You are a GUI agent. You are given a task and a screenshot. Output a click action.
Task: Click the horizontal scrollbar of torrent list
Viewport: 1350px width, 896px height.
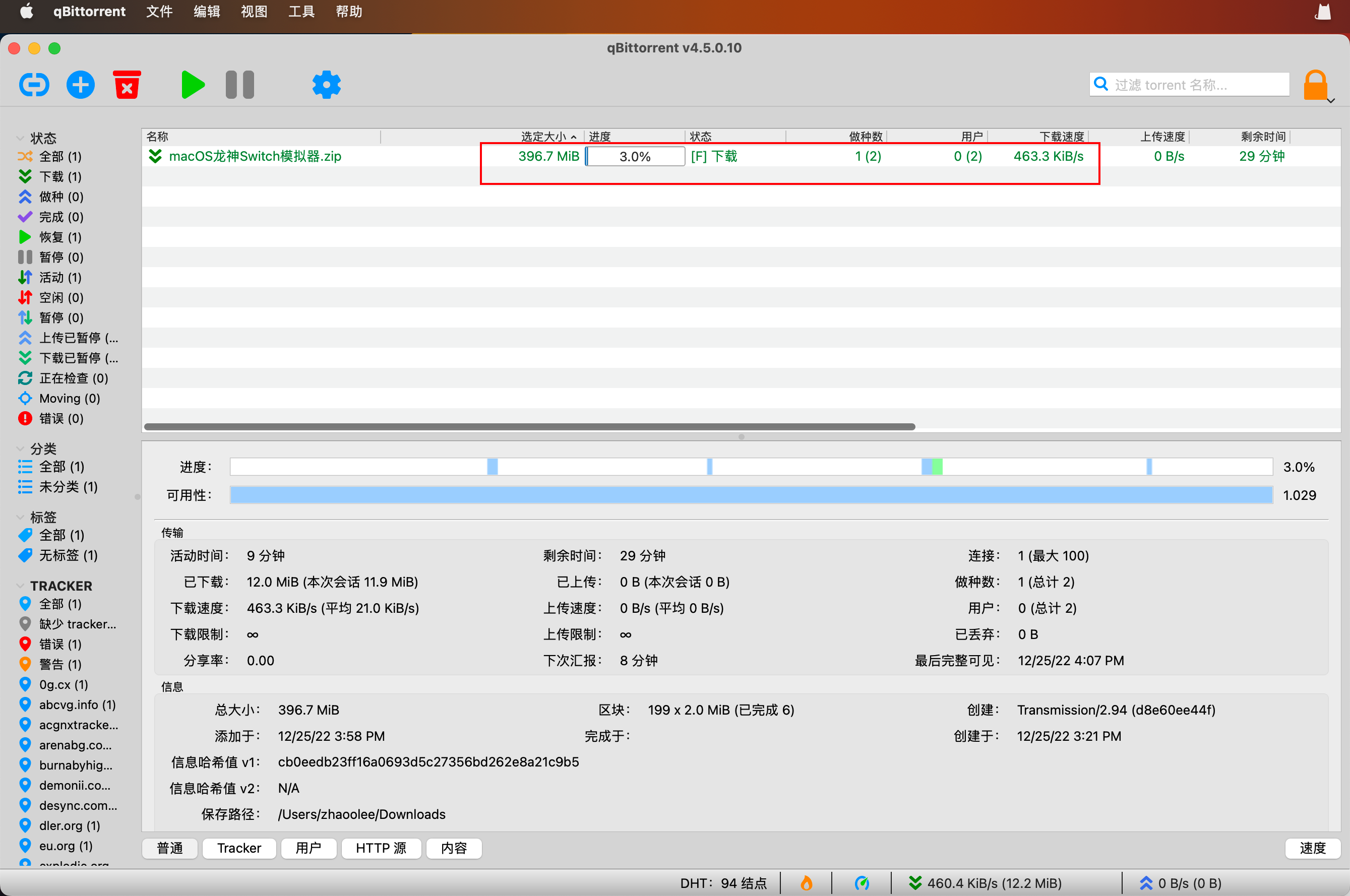(529, 427)
